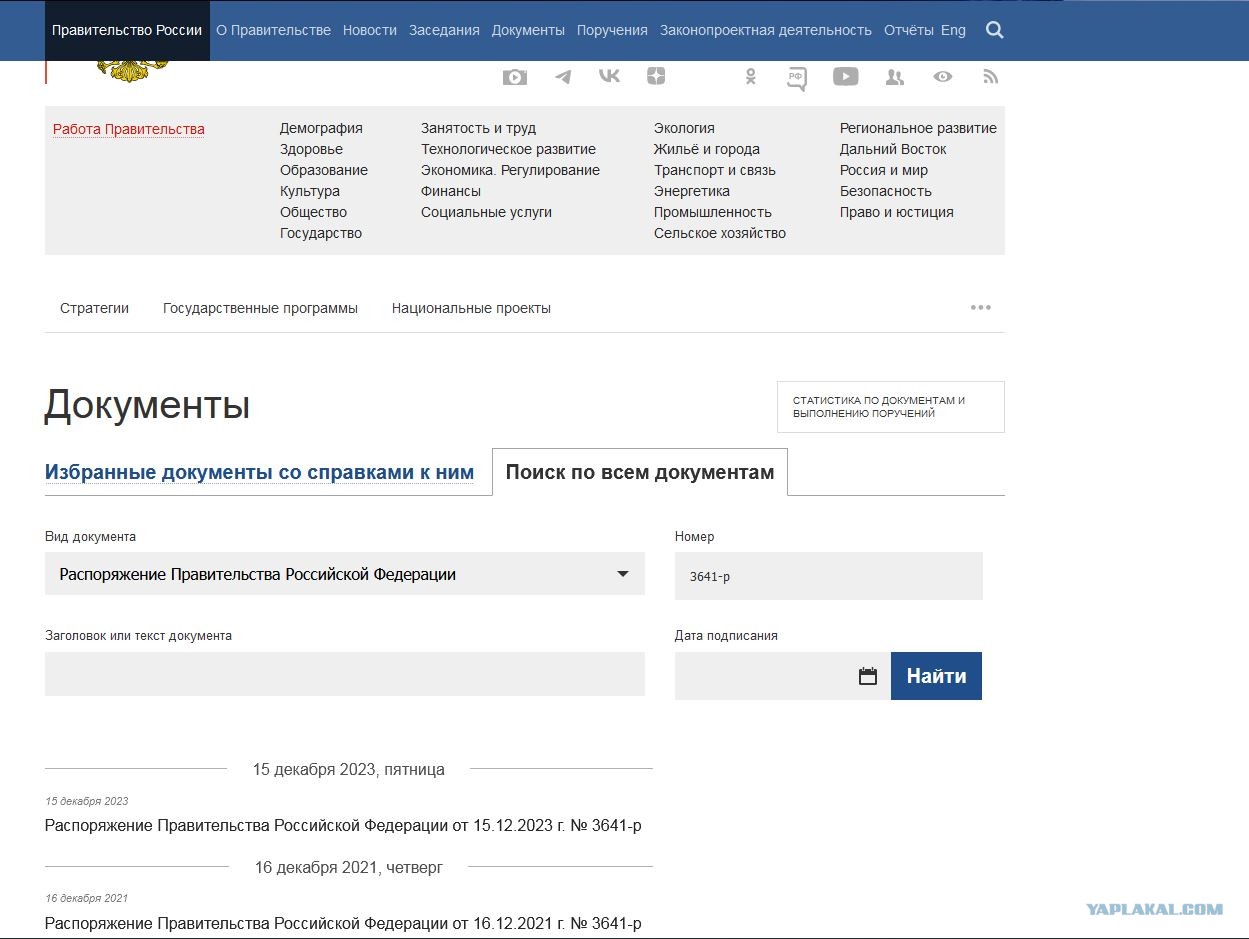Image resolution: width=1249 pixels, height=939 pixels.
Task: Switch to Избранные документы со справками tab
Action: coord(259,472)
